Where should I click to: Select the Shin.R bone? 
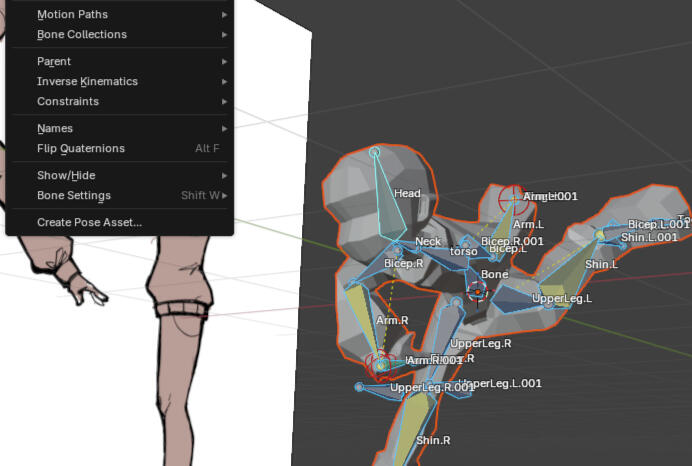[x=433, y=440]
